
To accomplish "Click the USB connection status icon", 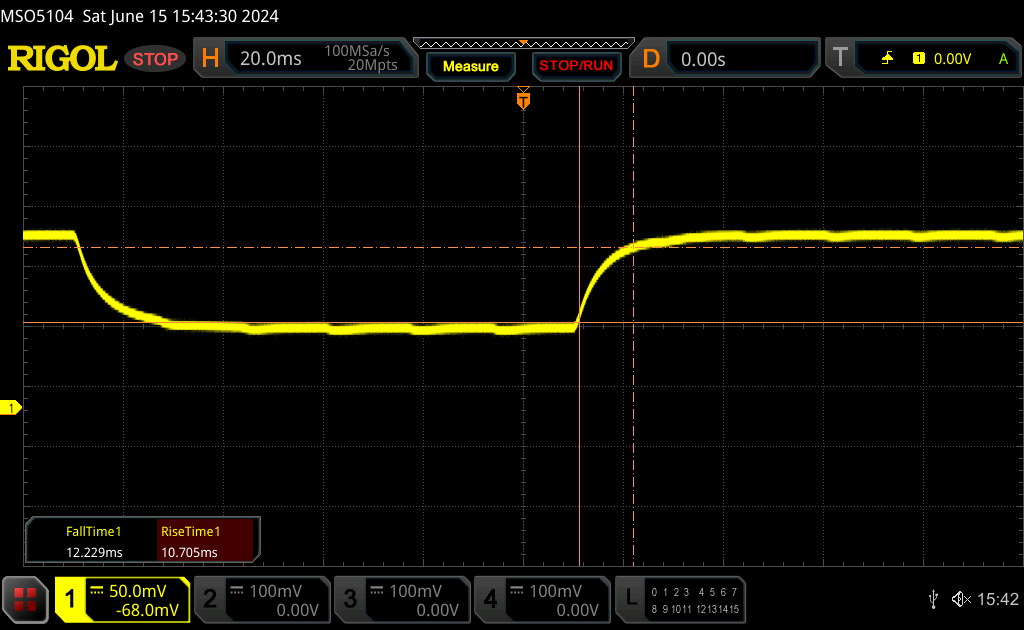I will coord(933,599).
